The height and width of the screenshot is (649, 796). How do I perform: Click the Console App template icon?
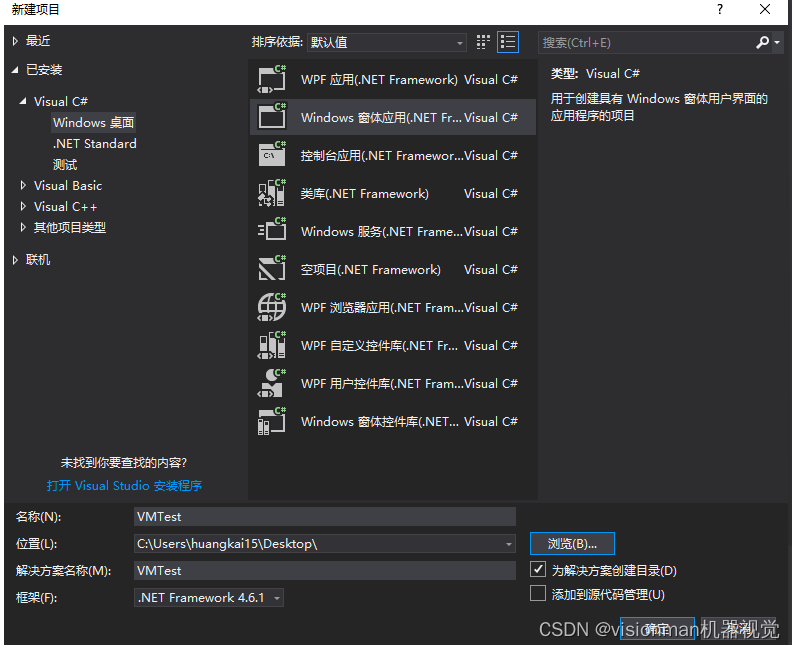272,154
